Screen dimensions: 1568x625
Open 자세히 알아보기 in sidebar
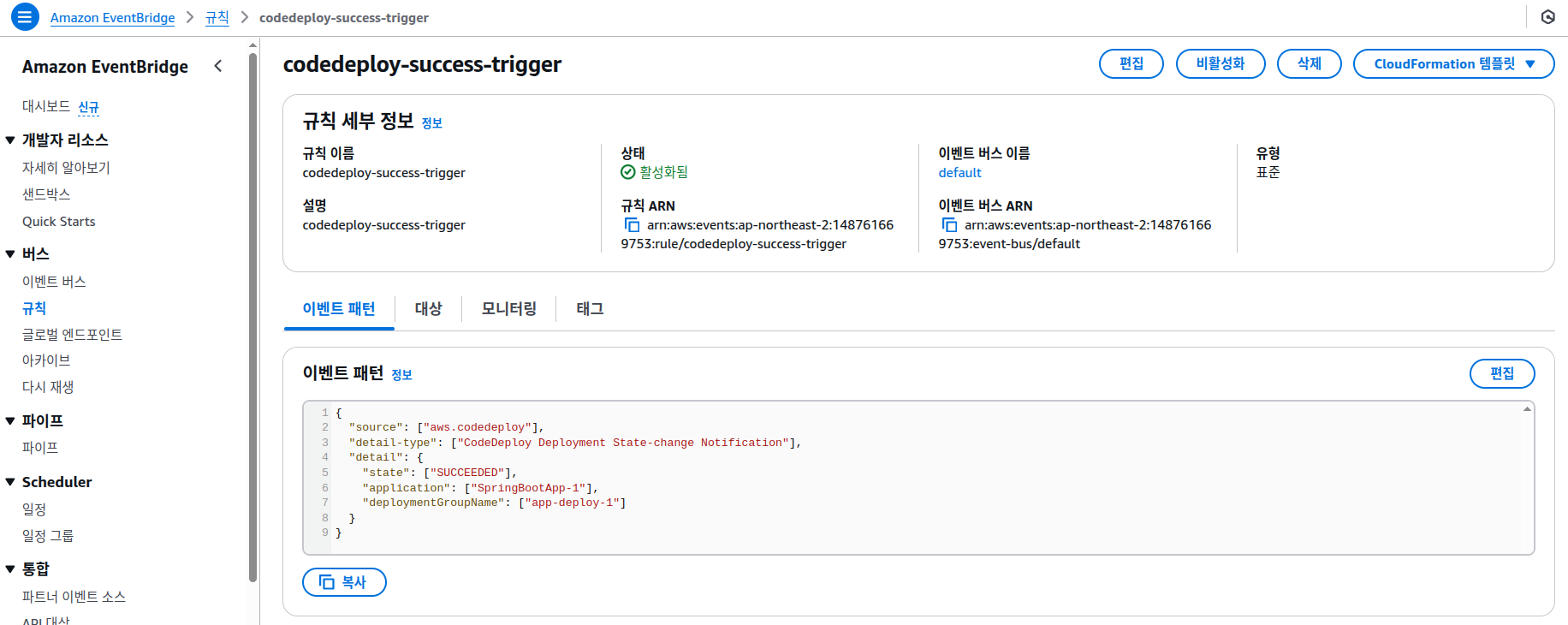(x=66, y=168)
